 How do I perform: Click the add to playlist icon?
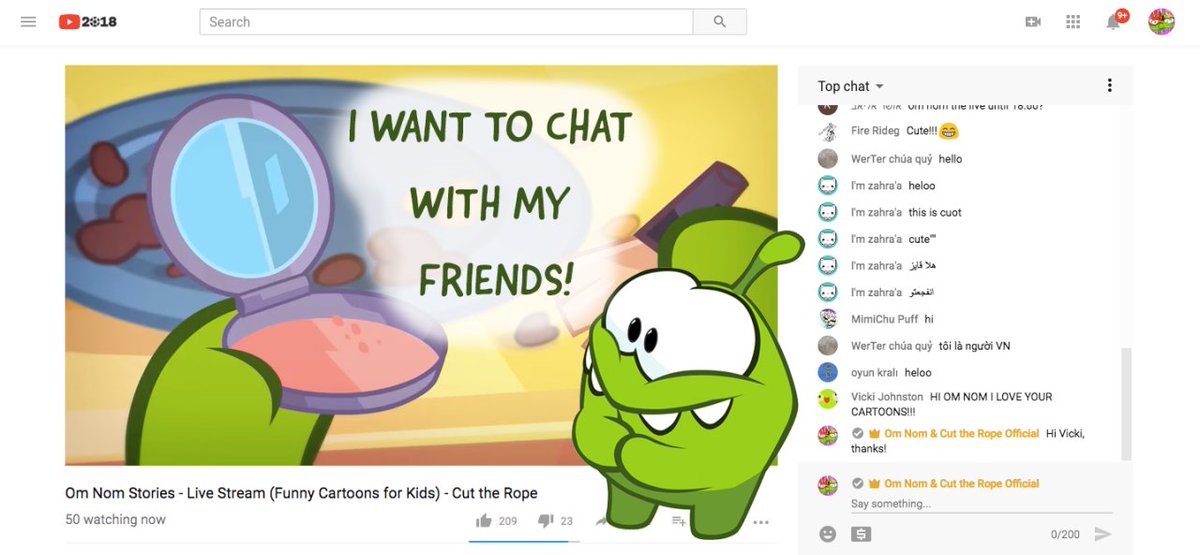(678, 521)
